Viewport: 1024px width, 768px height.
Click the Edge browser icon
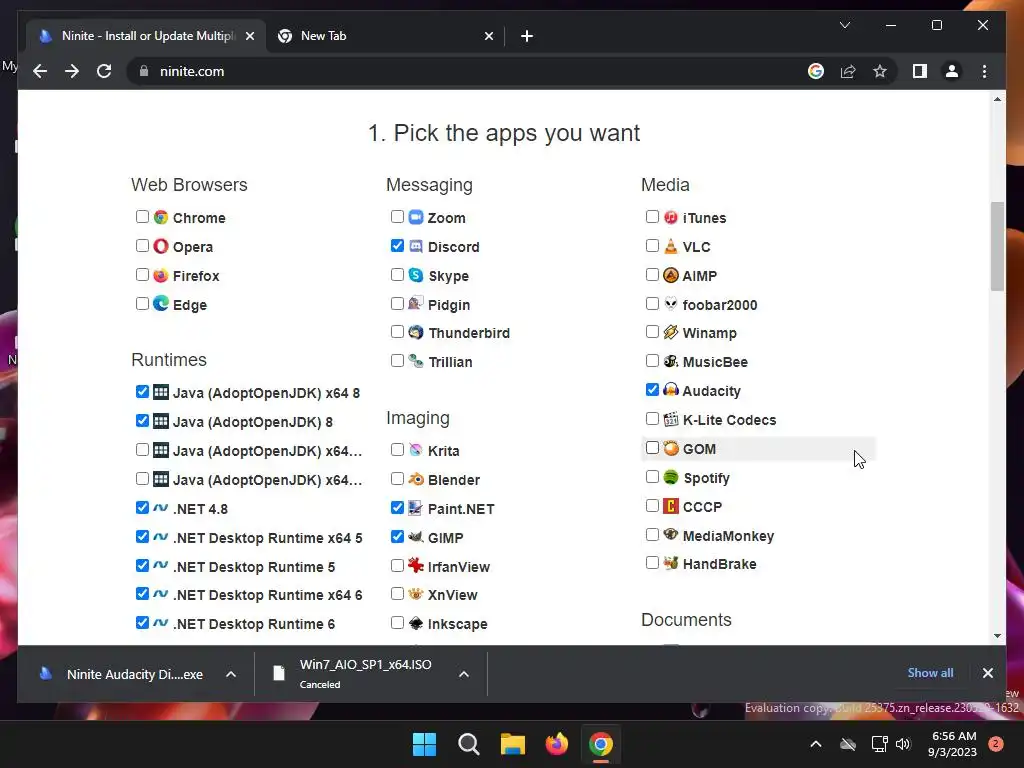click(x=161, y=304)
